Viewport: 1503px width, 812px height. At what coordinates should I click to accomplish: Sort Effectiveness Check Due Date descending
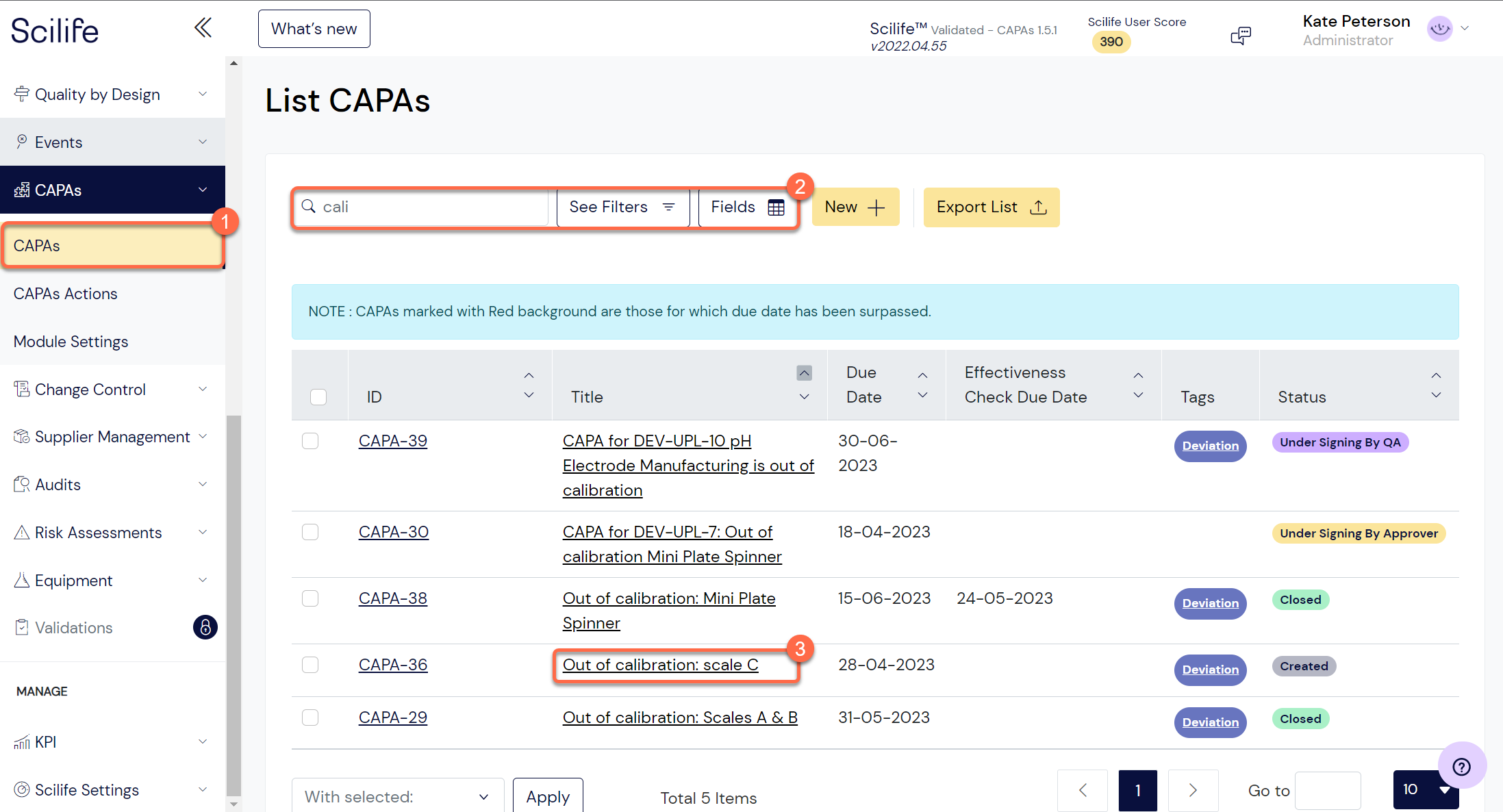click(1138, 395)
